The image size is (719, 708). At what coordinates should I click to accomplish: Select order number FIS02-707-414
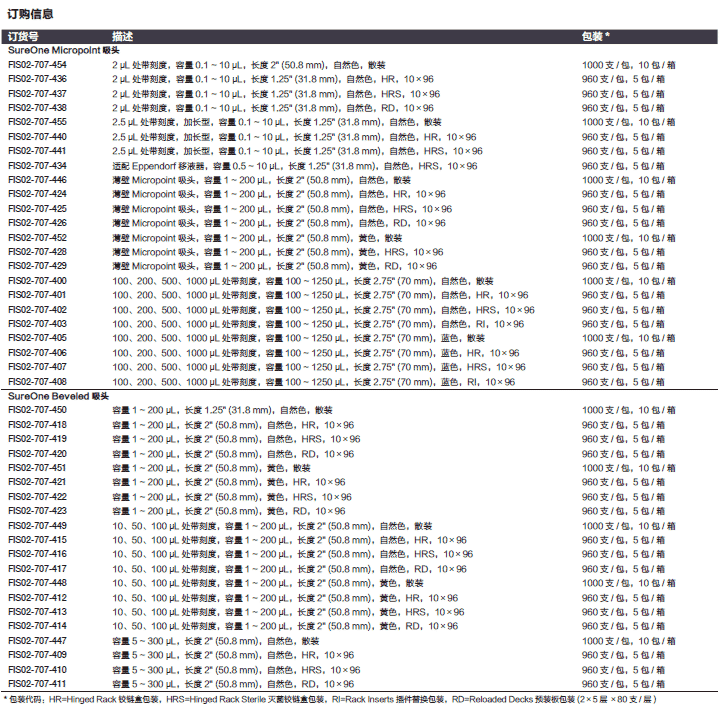[37, 626]
